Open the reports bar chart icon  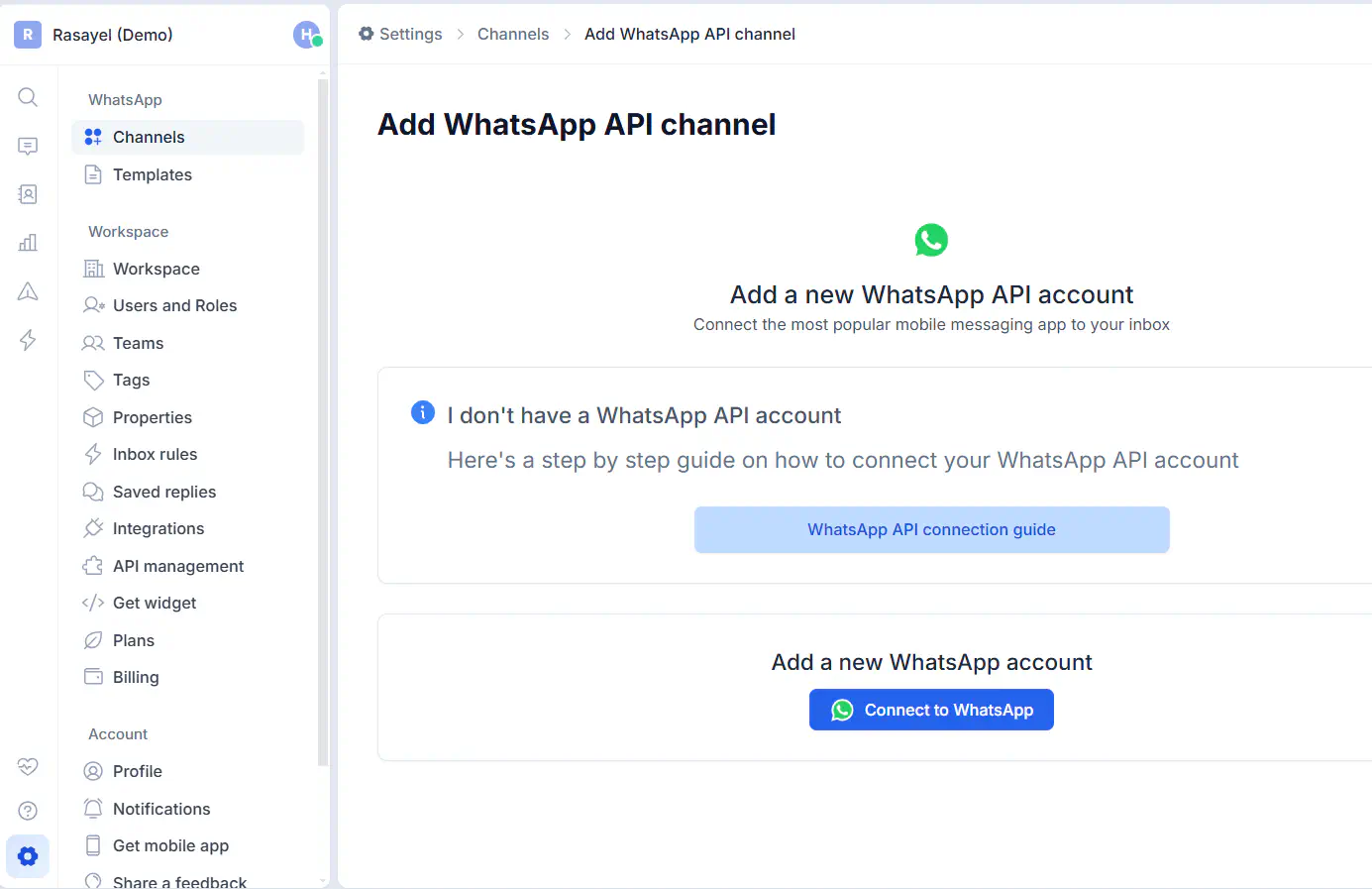[x=28, y=243]
